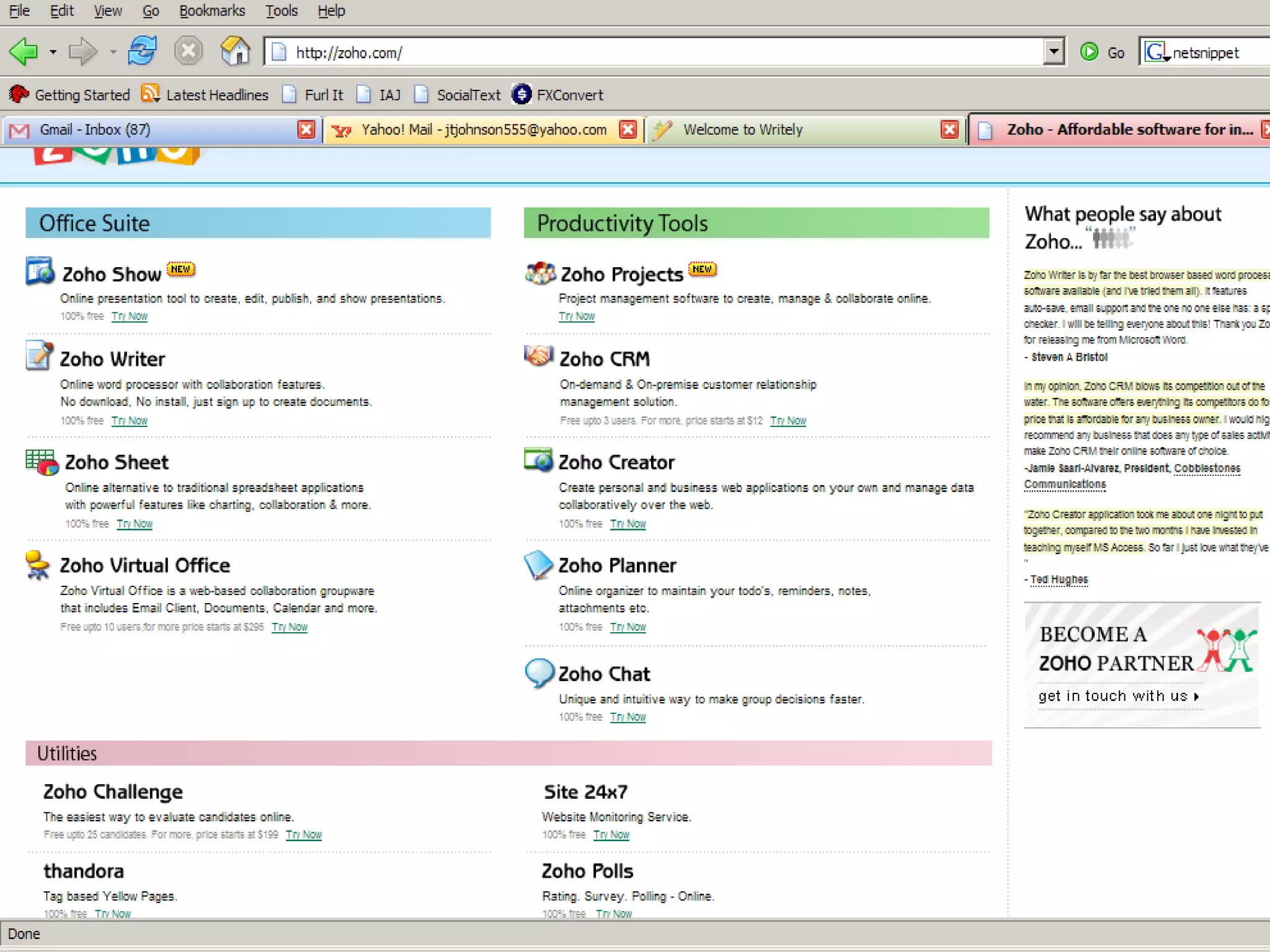Click Try Now under Zoho Sheet

coord(135,524)
